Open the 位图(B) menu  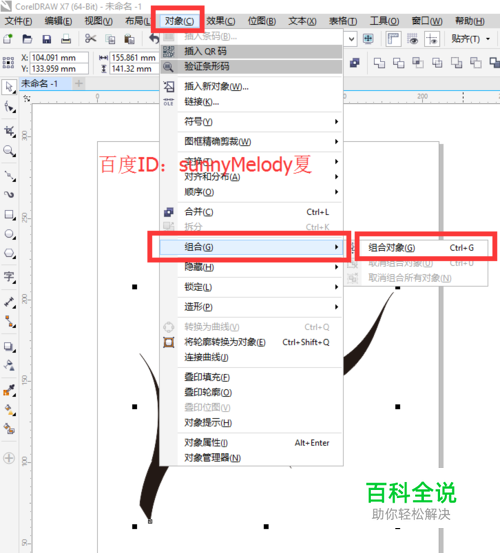262,21
